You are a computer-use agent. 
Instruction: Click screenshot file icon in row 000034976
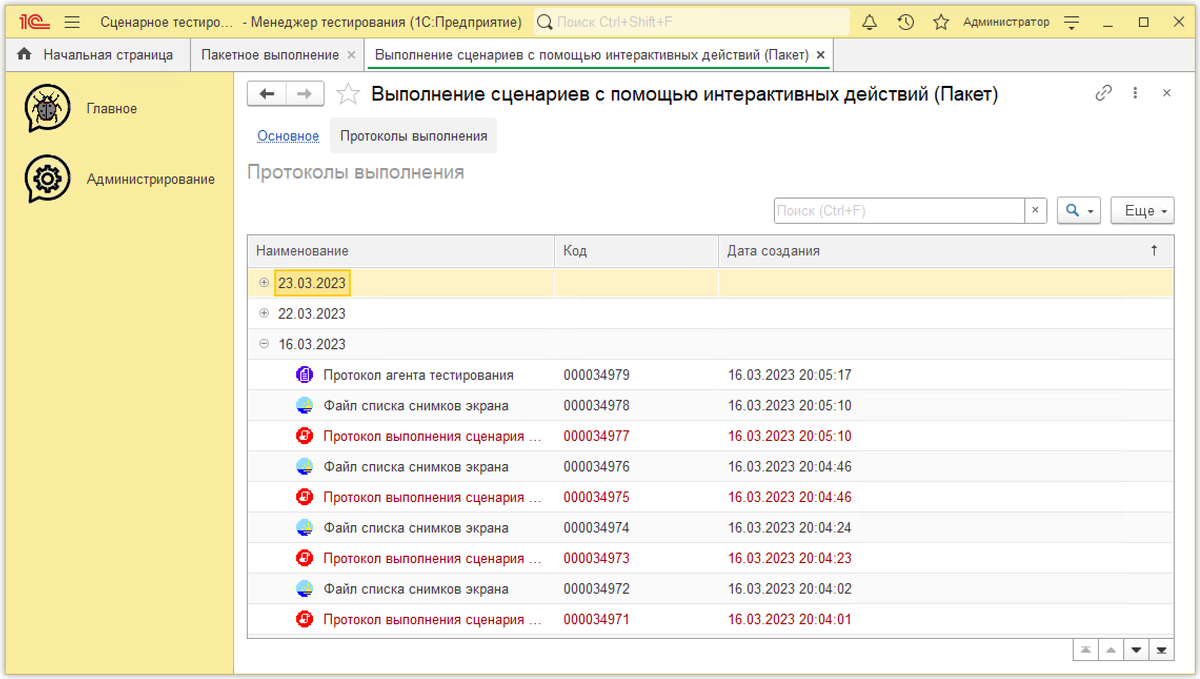[x=305, y=467]
